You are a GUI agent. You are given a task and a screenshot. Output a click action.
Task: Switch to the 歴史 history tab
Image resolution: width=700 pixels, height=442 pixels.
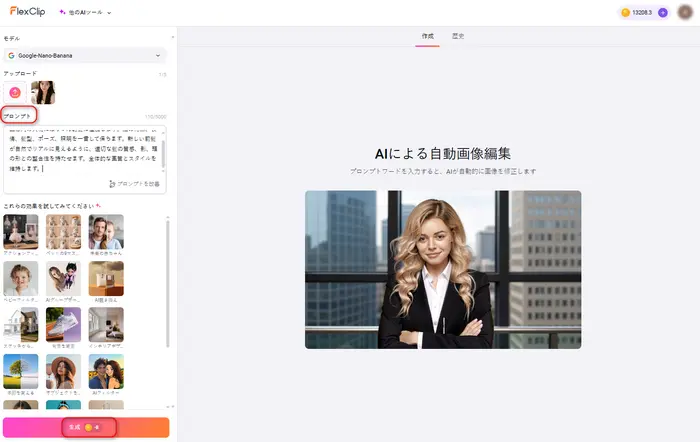click(x=458, y=36)
